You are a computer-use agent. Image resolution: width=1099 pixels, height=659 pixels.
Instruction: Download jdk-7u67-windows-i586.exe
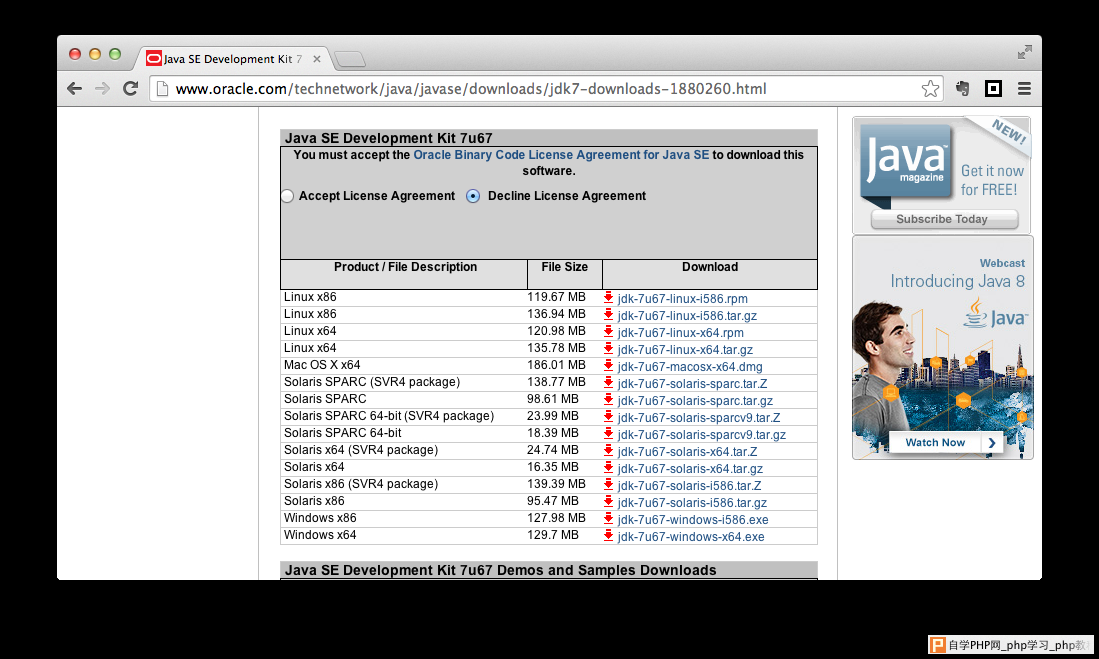pyautogui.click(x=692, y=519)
